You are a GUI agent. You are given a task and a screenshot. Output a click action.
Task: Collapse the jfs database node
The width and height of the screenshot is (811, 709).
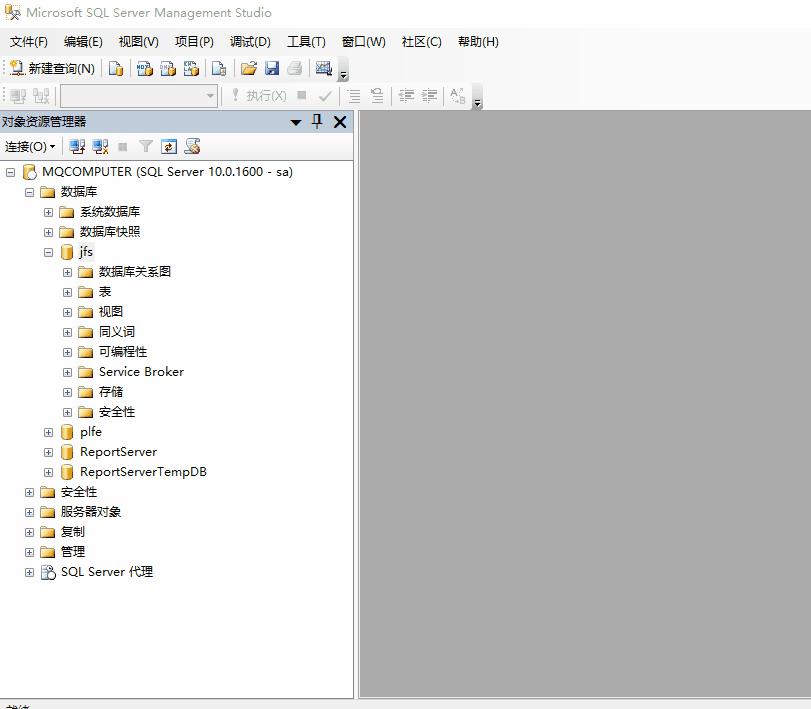pos(48,251)
